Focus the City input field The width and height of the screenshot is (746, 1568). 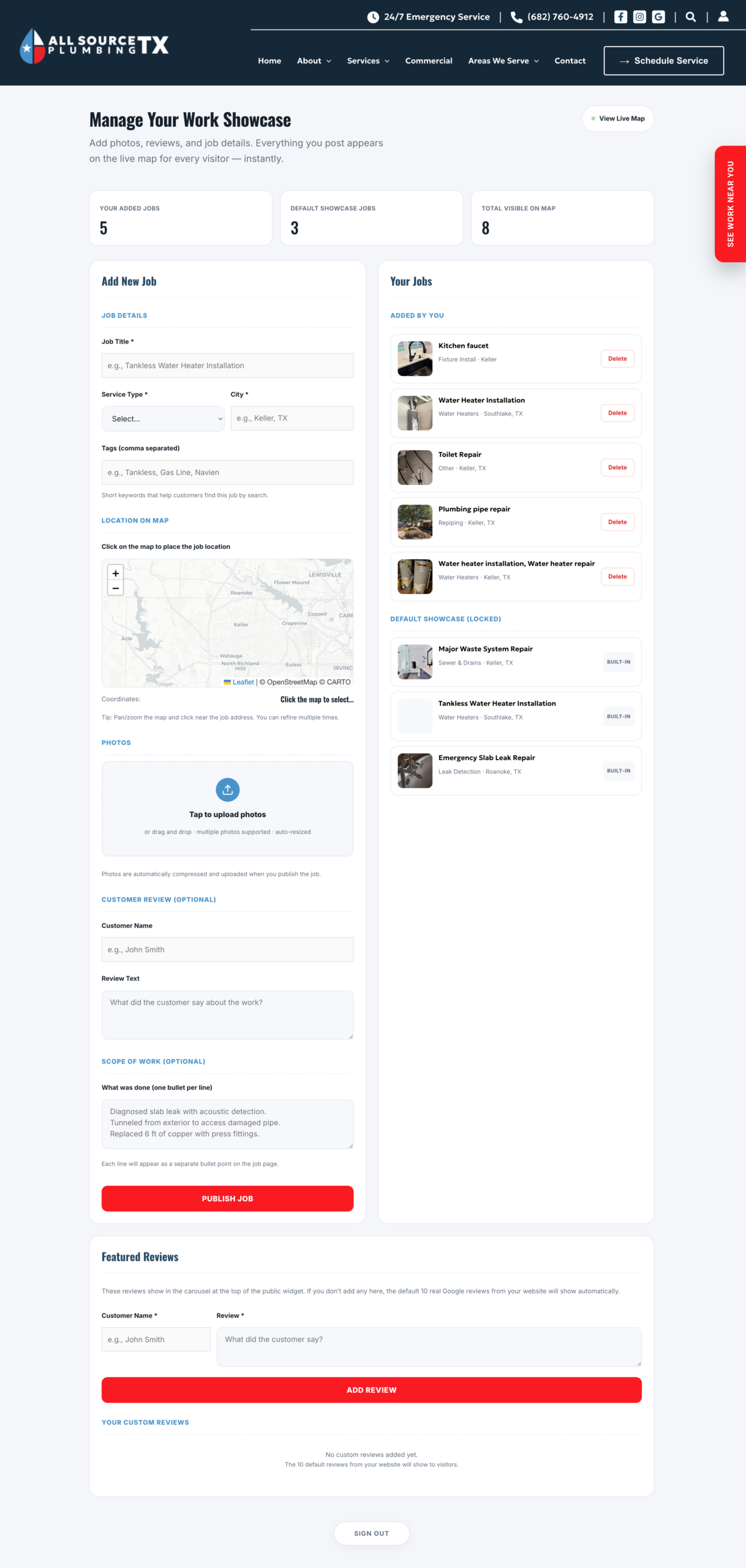[x=292, y=418]
